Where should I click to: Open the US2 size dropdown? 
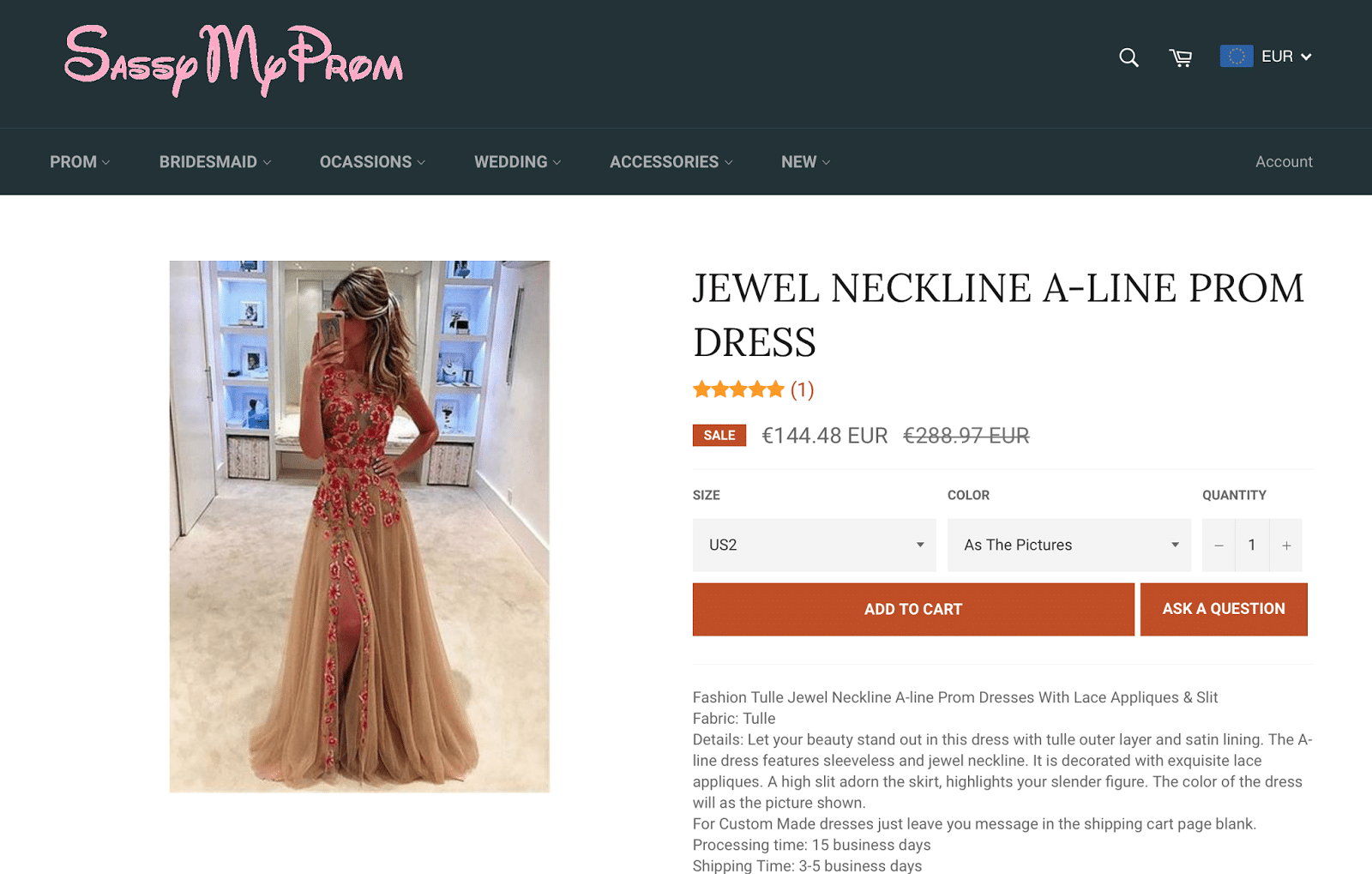(814, 545)
